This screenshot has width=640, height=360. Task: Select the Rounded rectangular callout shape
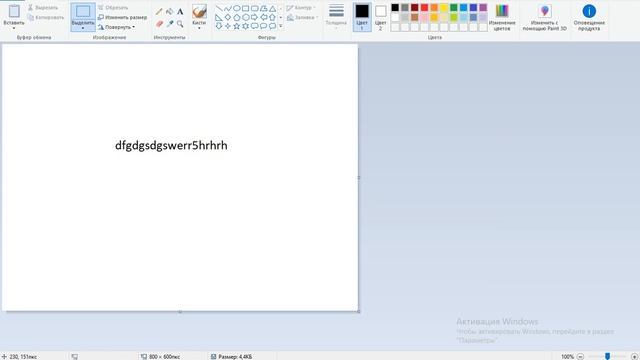click(x=255, y=26)
